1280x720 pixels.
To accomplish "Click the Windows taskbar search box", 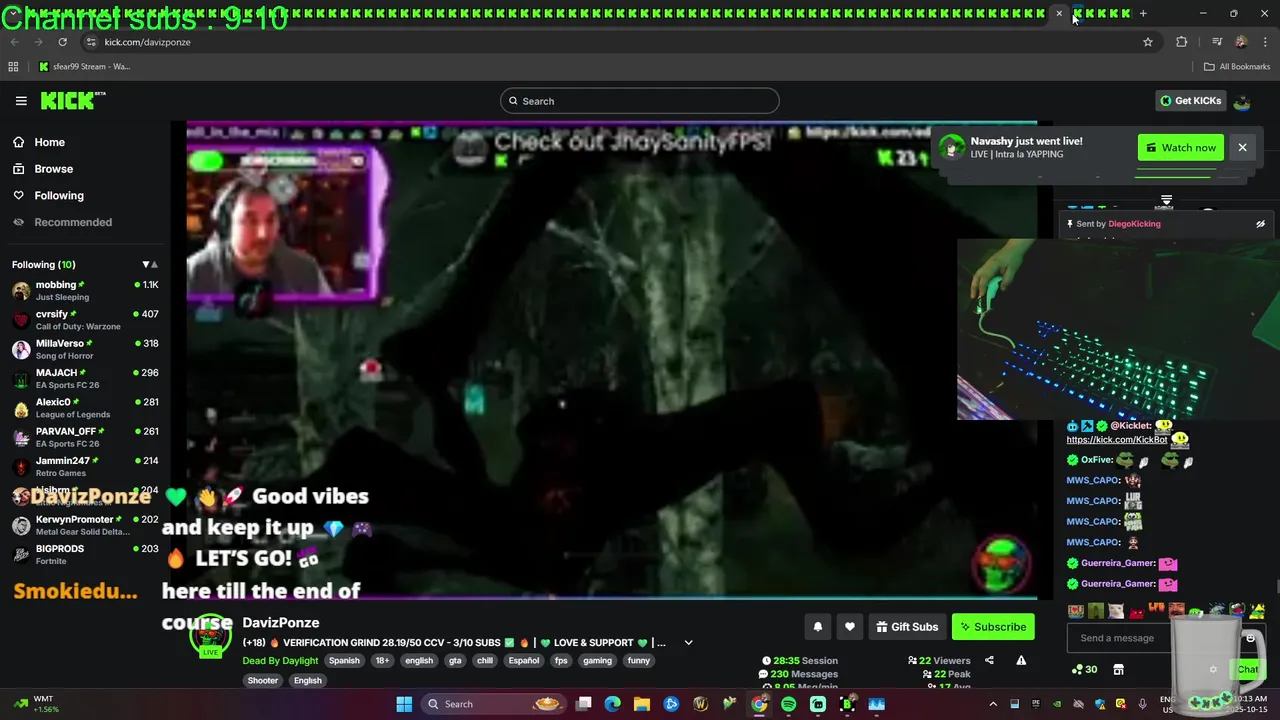I will click(494, 704).
